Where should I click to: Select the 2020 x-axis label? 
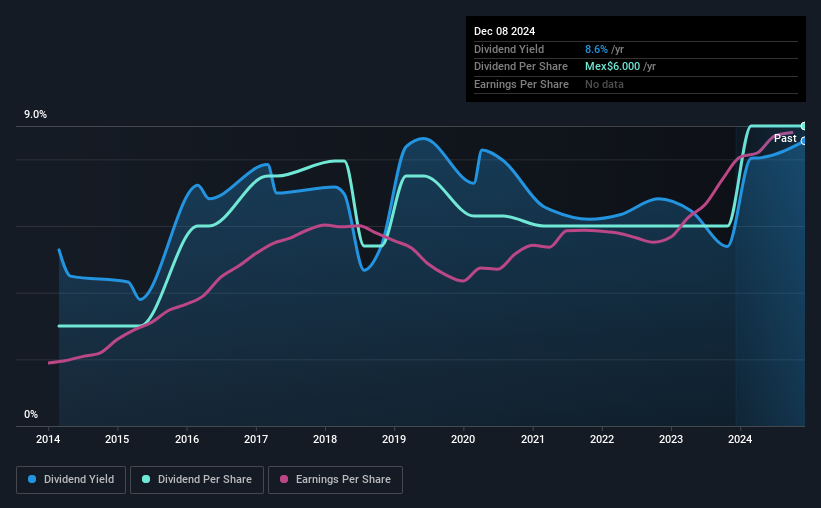click(x=463, y=439)
